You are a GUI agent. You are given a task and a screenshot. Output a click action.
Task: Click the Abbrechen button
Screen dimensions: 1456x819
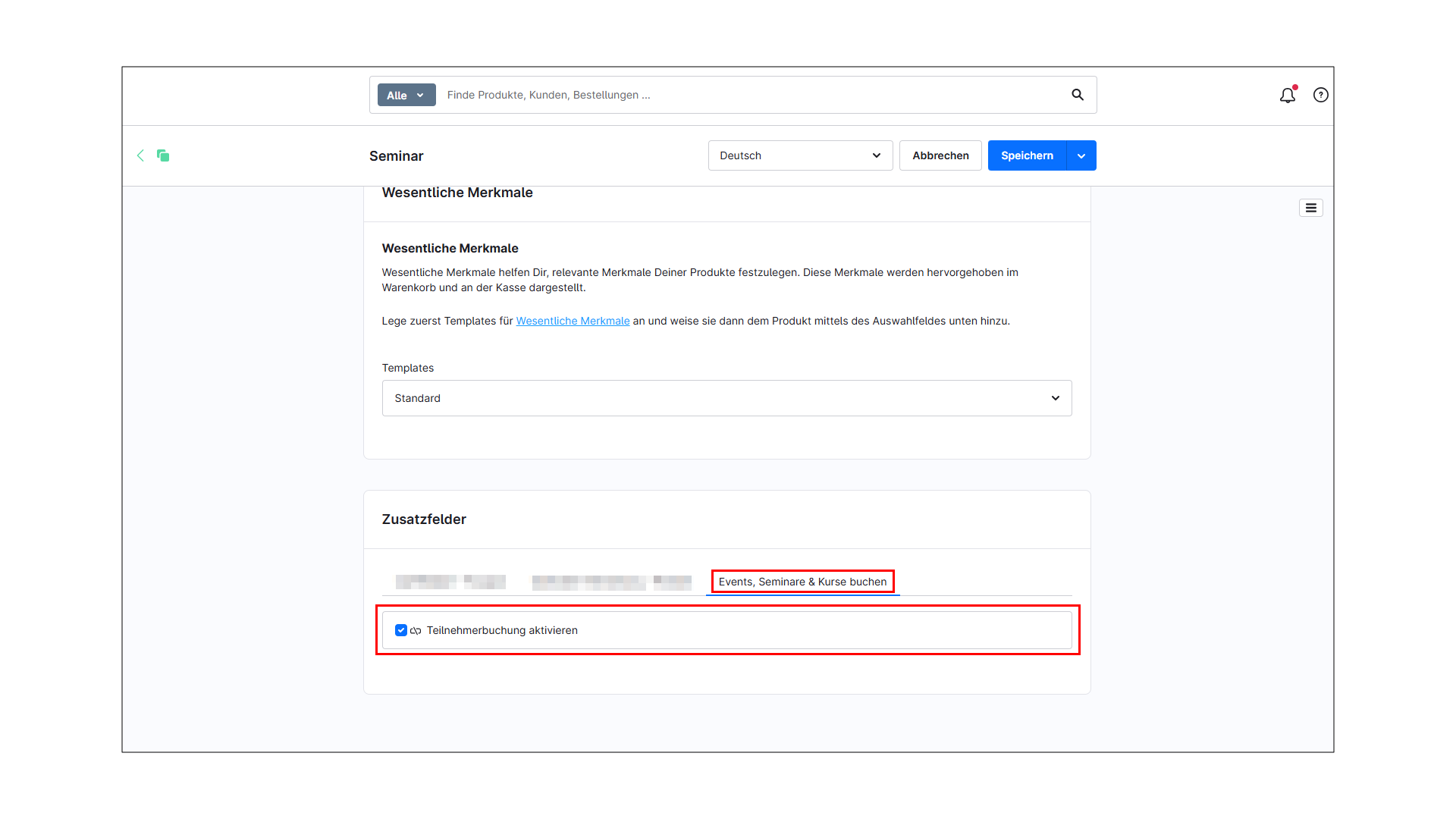(940, 155)
